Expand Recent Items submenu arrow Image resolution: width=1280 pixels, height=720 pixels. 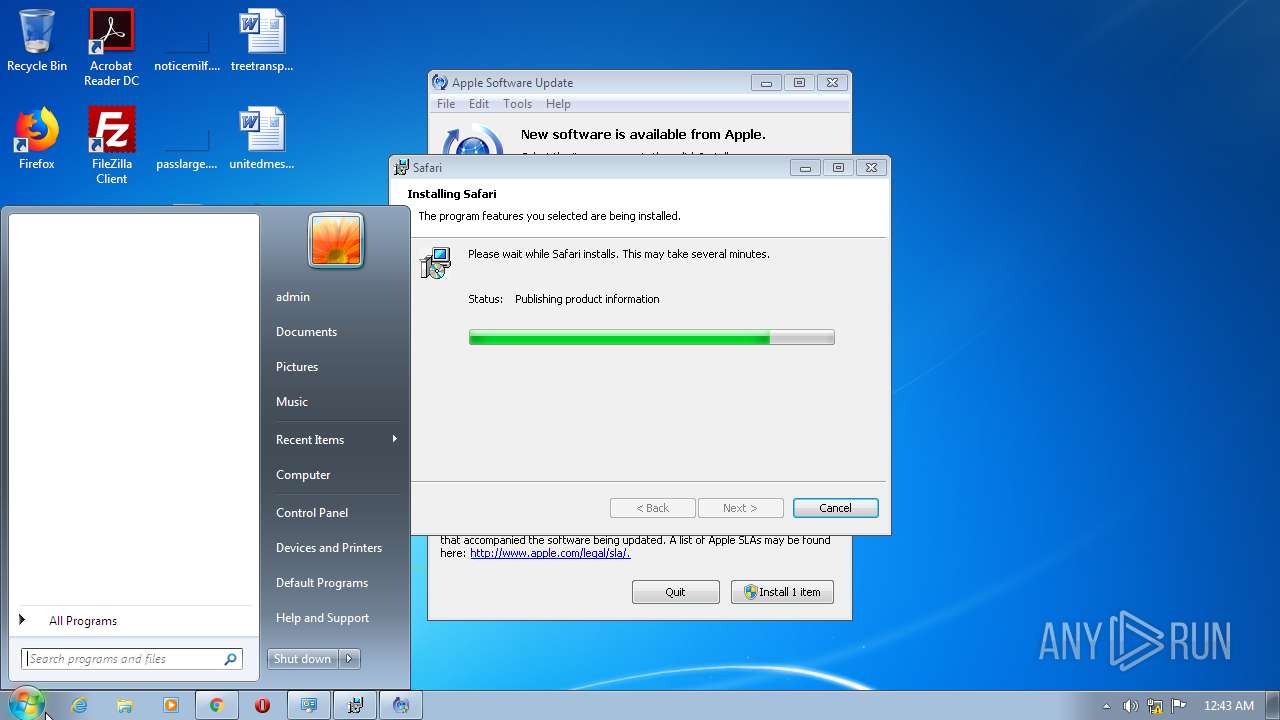point(395,439)
